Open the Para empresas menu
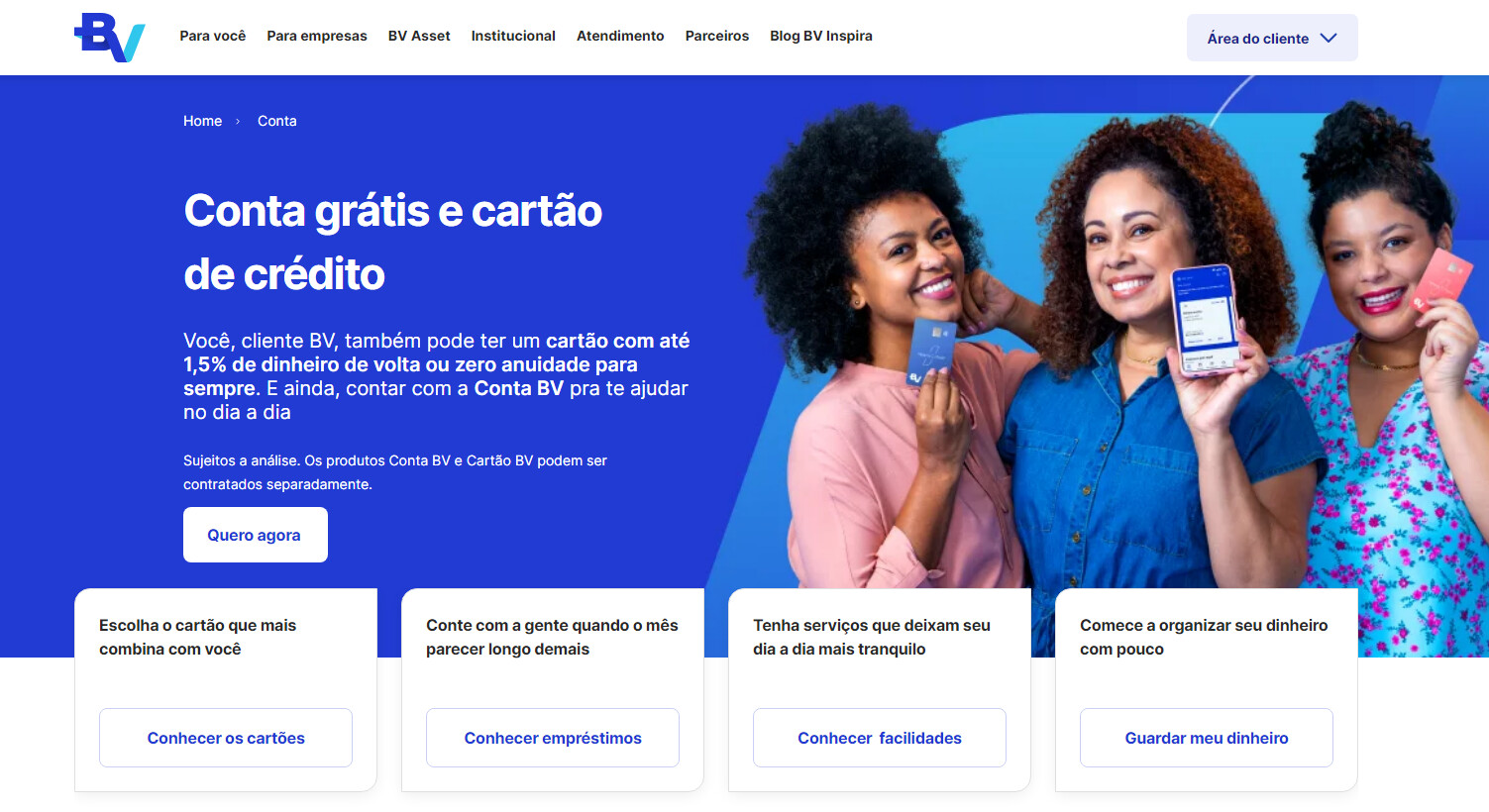1489x812 pixels. click(317, 36)
